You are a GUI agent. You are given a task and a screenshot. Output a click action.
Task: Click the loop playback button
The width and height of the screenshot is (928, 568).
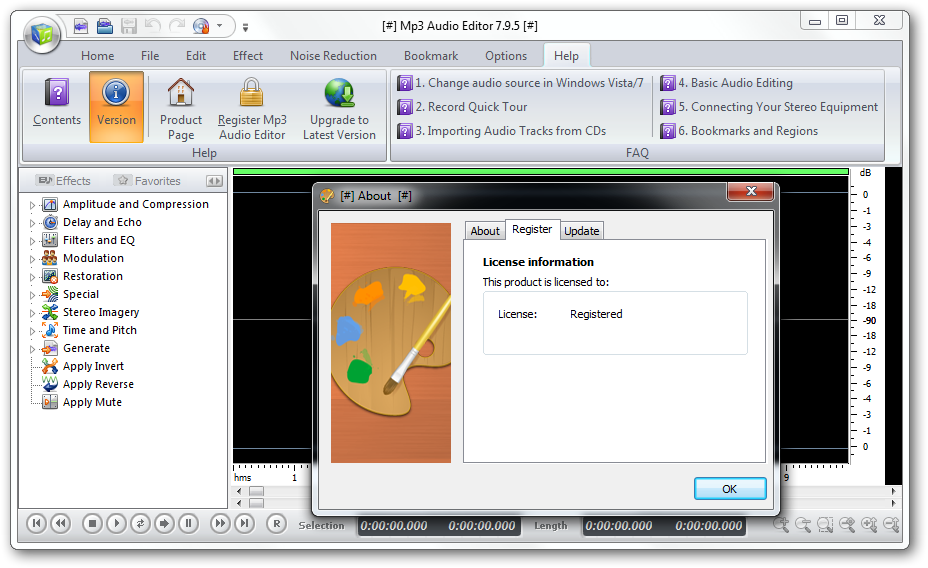tap(140, 523)
